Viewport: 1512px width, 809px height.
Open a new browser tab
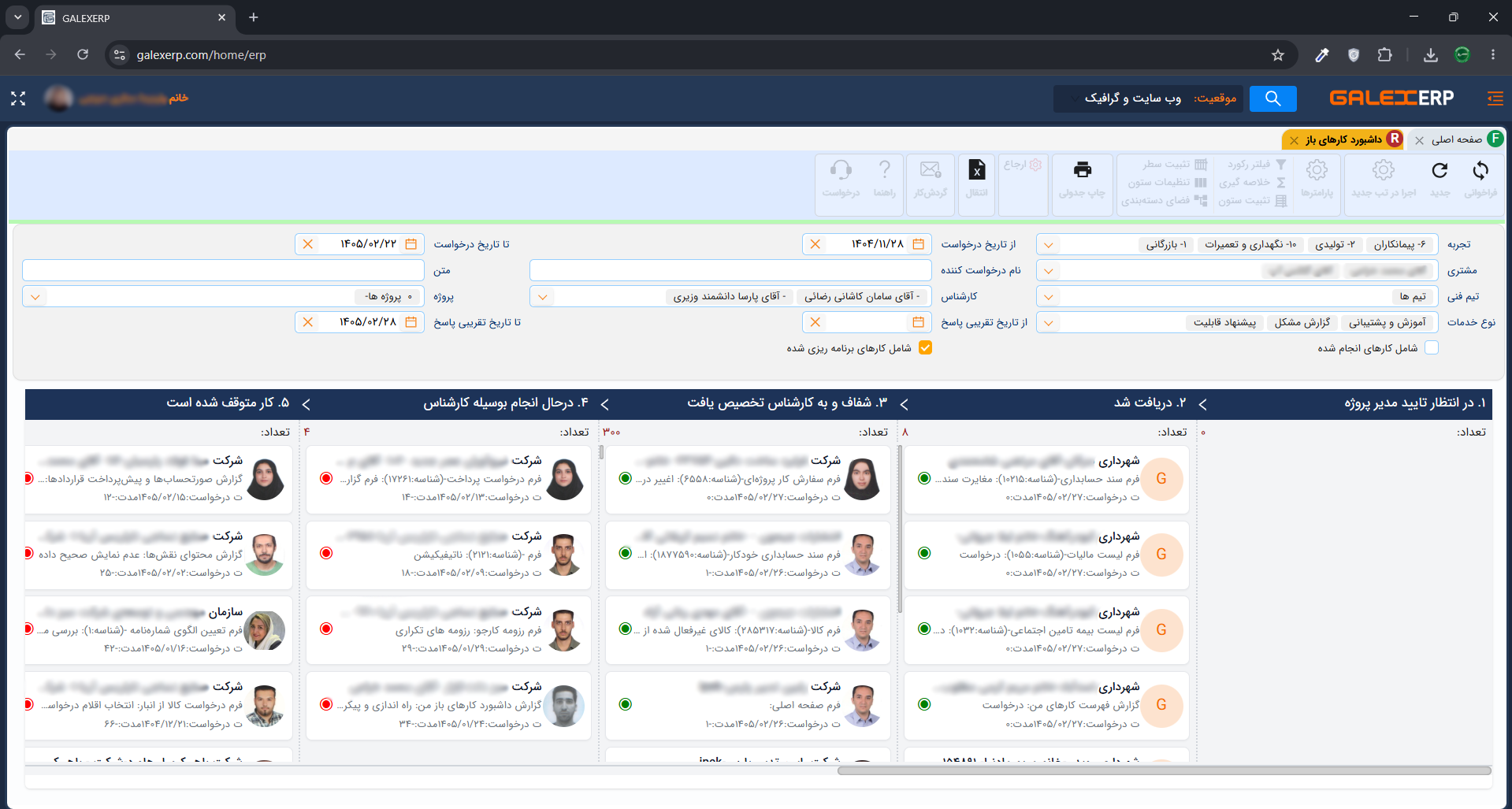pyautogui.click(x=253, y=17)
